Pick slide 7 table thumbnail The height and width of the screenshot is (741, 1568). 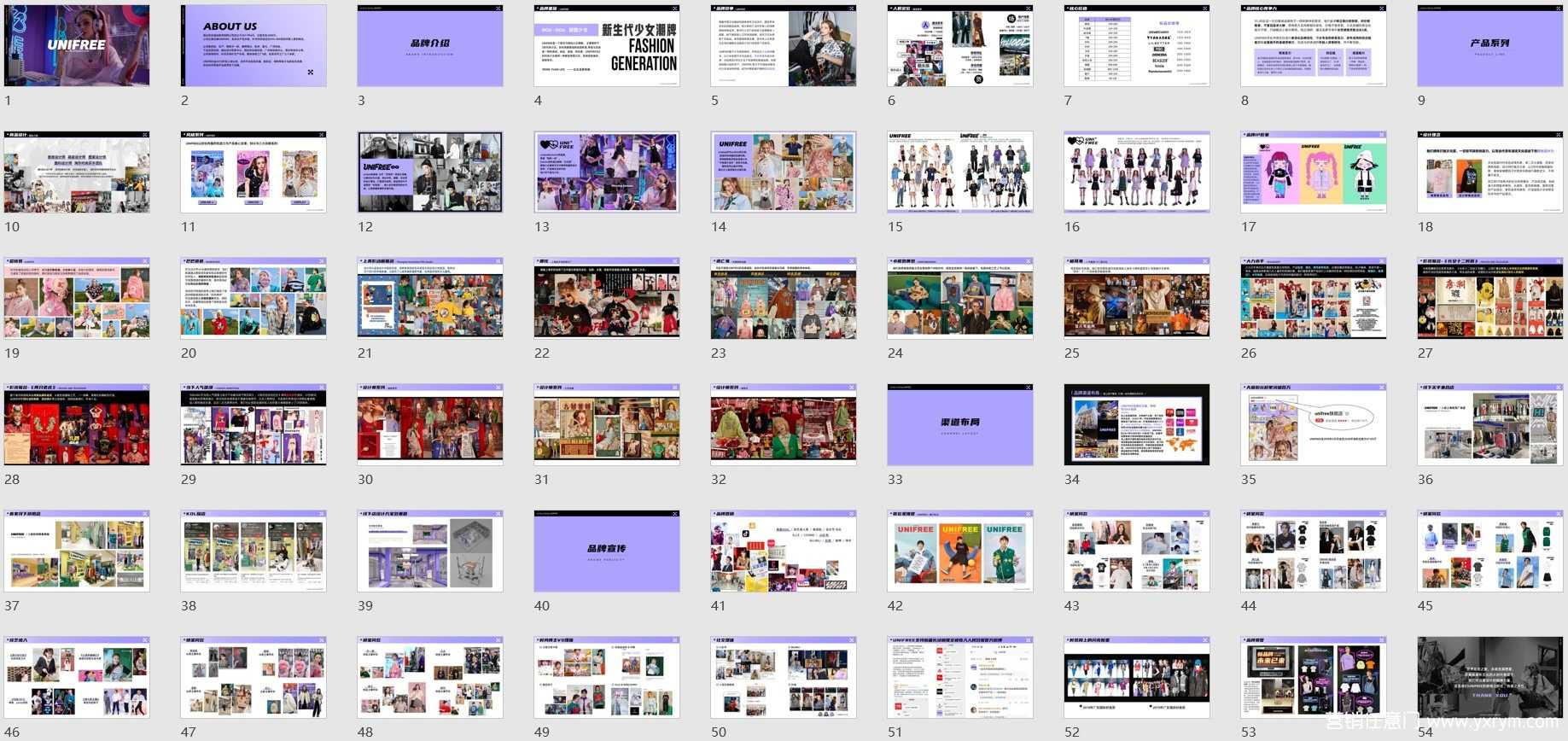[x=1137, y=45]
